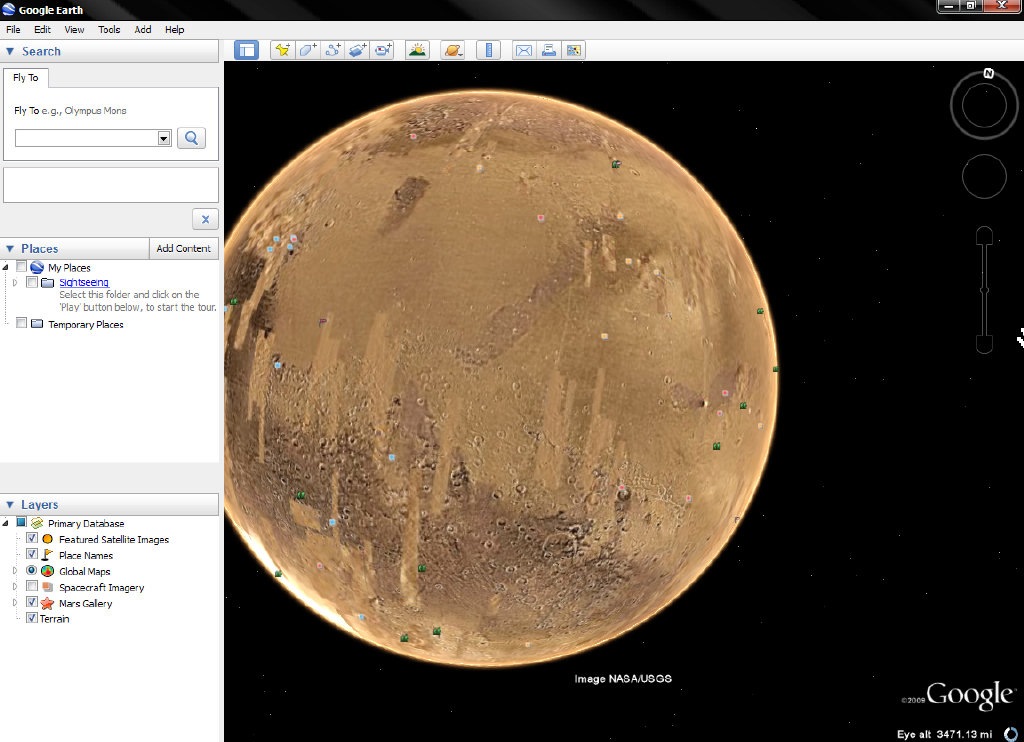
Task: Click the Move joystick circle control
Action: (984, 176)
